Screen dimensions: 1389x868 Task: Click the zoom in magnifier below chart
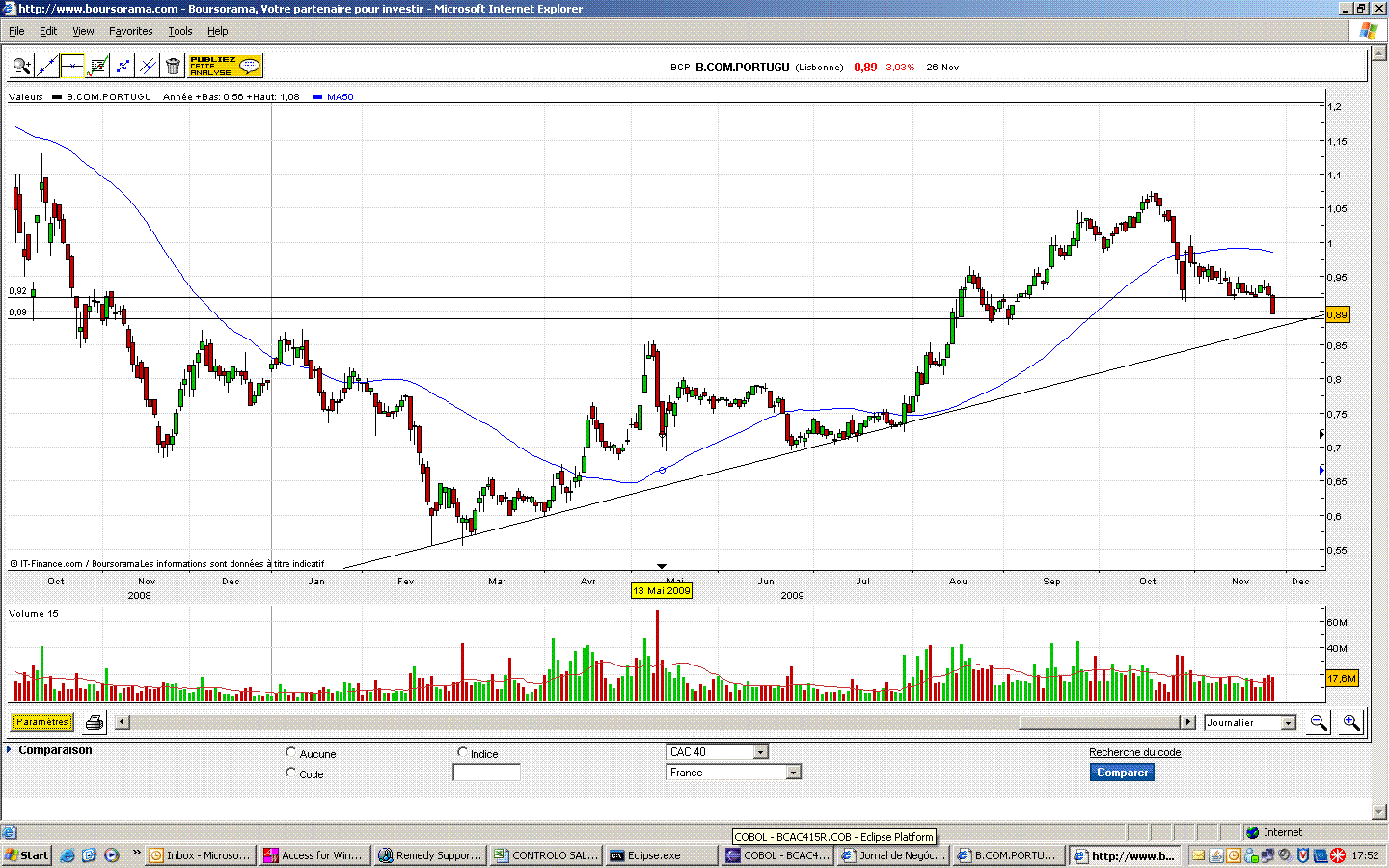[1350, 722]
